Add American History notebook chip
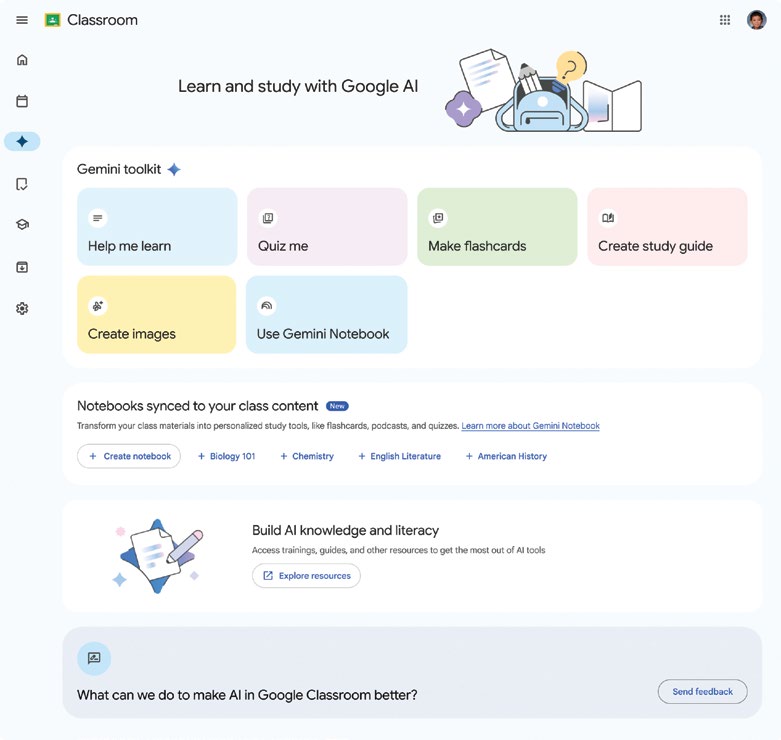Viewport: 781px width, 740px height. 506,456
